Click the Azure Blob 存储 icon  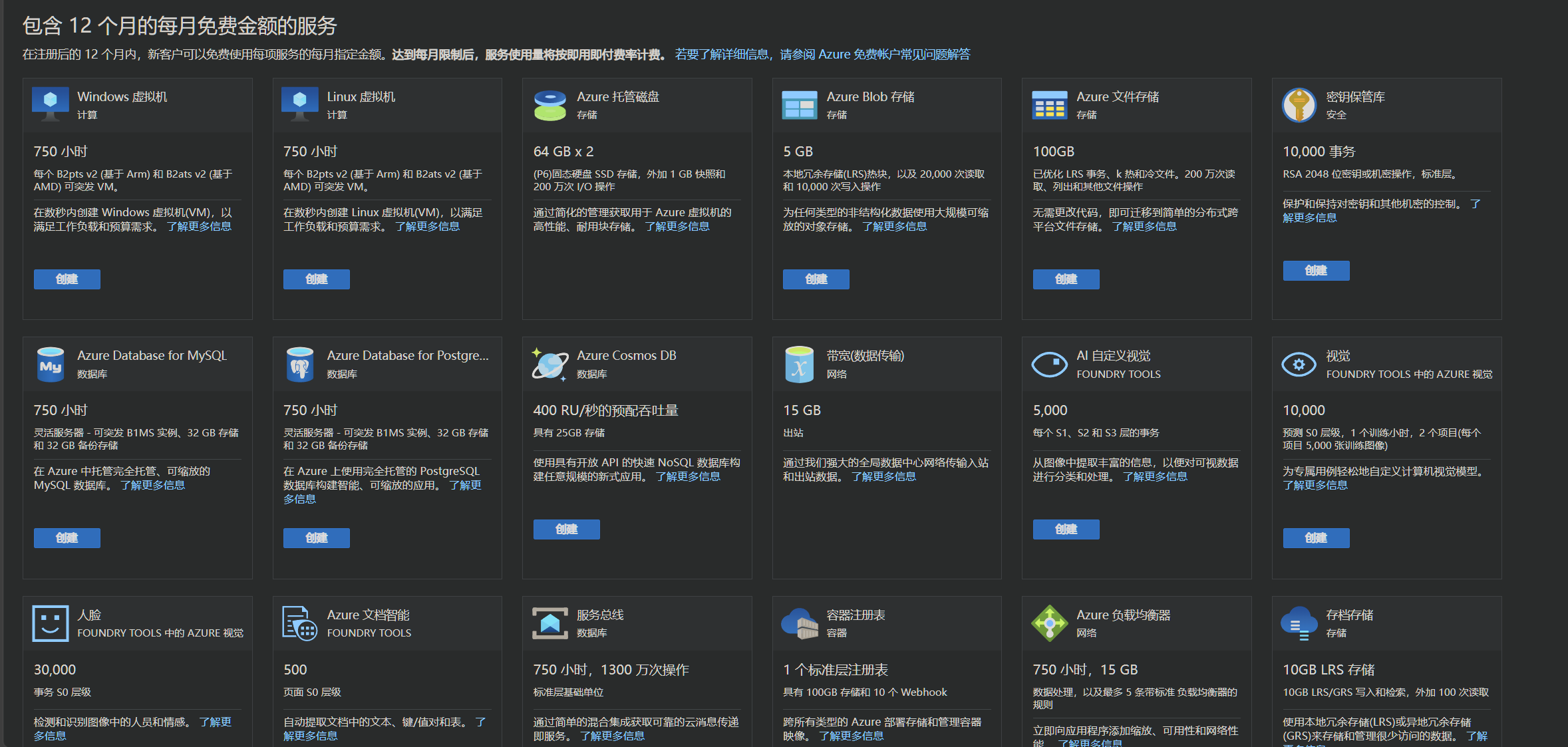click(x=800, y=105)
